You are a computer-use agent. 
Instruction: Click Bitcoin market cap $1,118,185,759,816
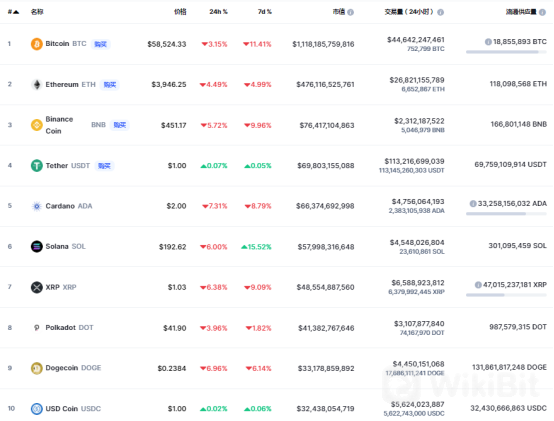(323, 44)
